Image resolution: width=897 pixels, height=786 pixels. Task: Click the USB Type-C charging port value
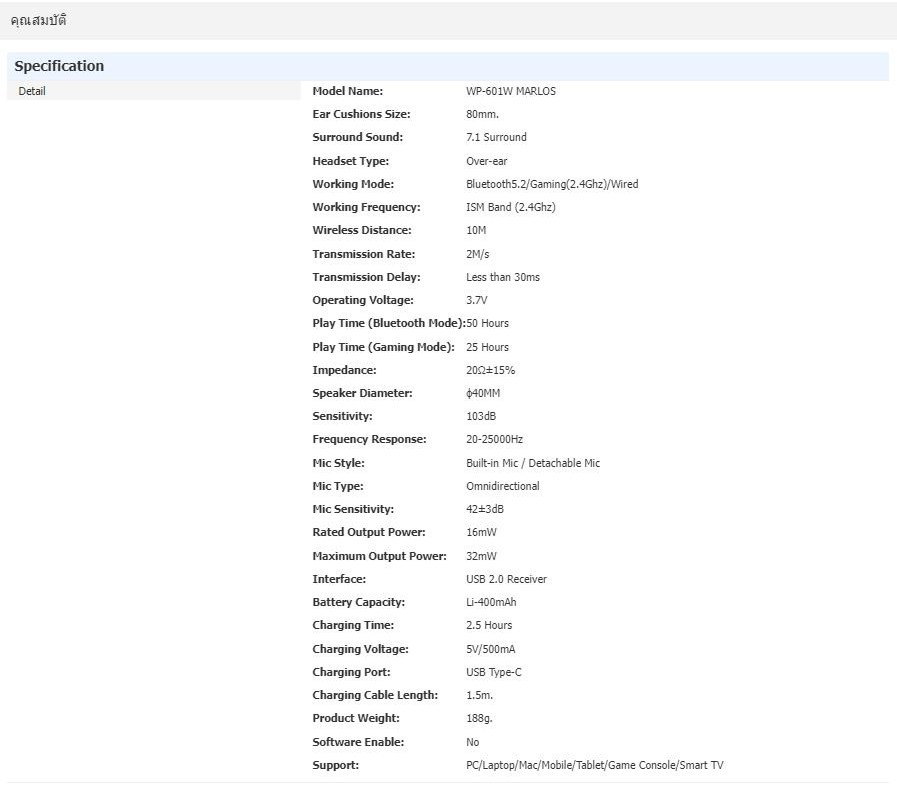pos(493,672)
